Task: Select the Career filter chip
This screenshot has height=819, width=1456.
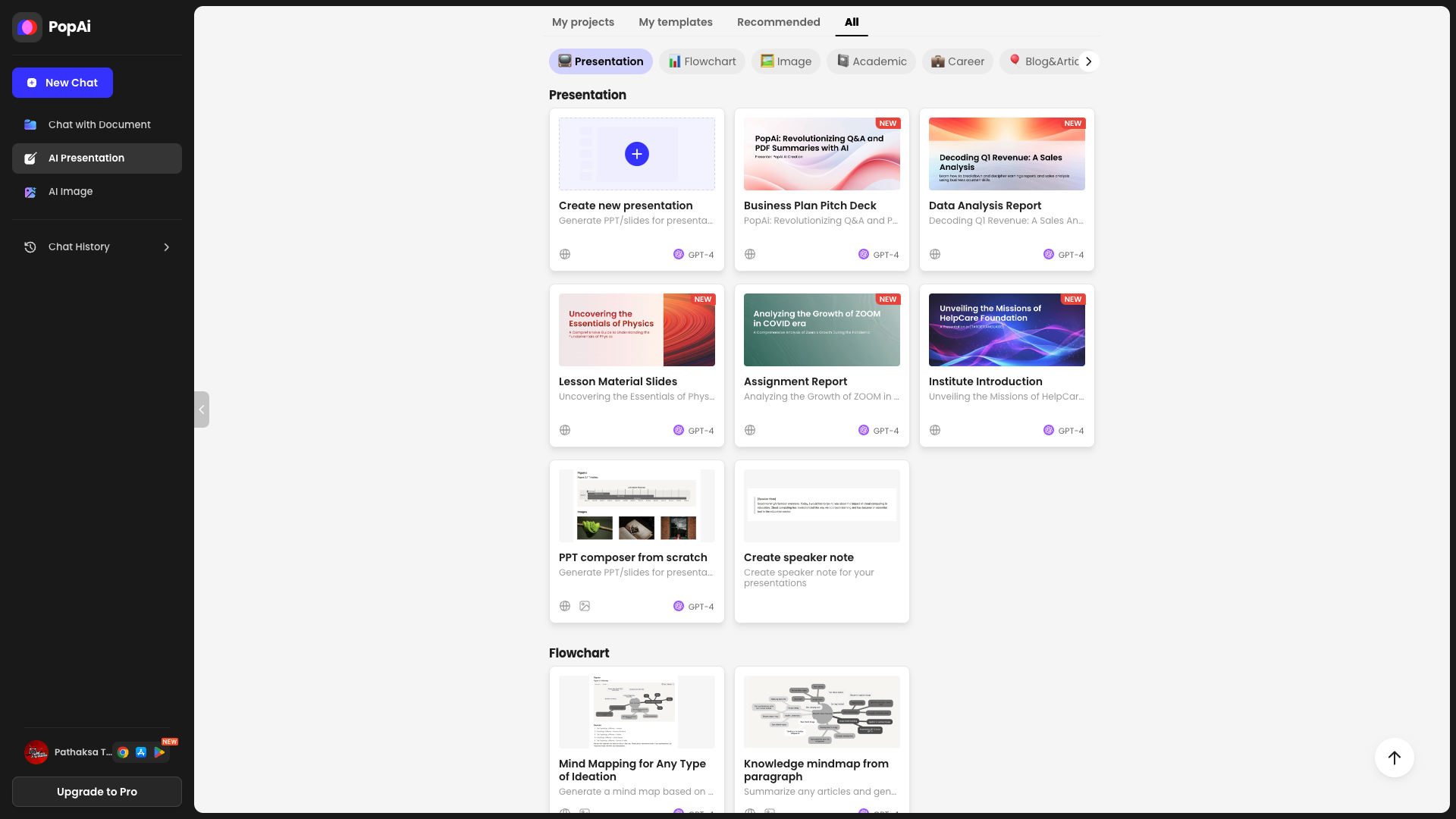Action: tap(957, 61)
